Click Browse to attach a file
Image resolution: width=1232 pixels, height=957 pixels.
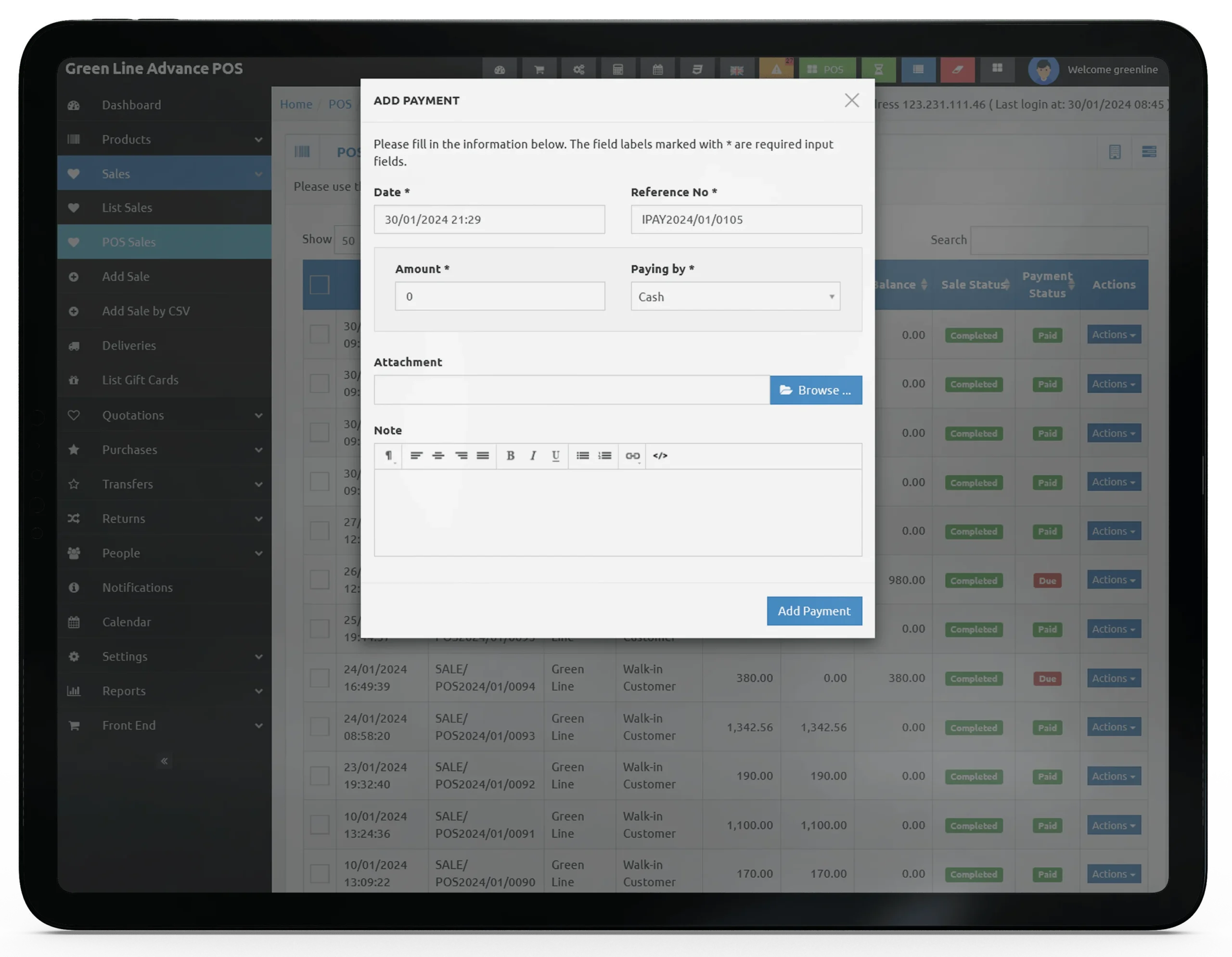point(816,389)
